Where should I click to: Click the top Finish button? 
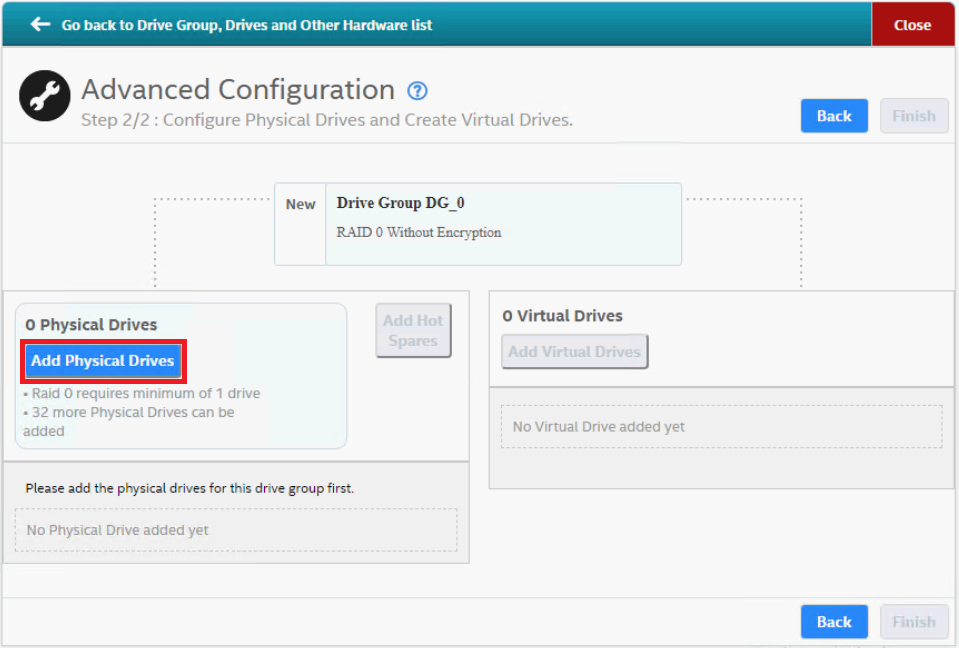click(x=913, y=116)
